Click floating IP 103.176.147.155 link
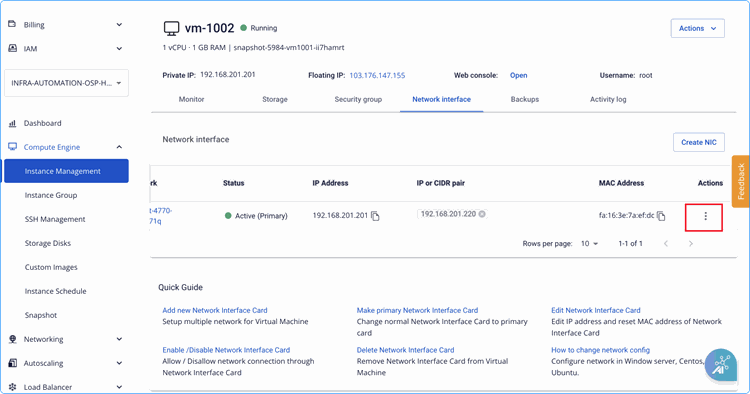 [x=377, y=76]
